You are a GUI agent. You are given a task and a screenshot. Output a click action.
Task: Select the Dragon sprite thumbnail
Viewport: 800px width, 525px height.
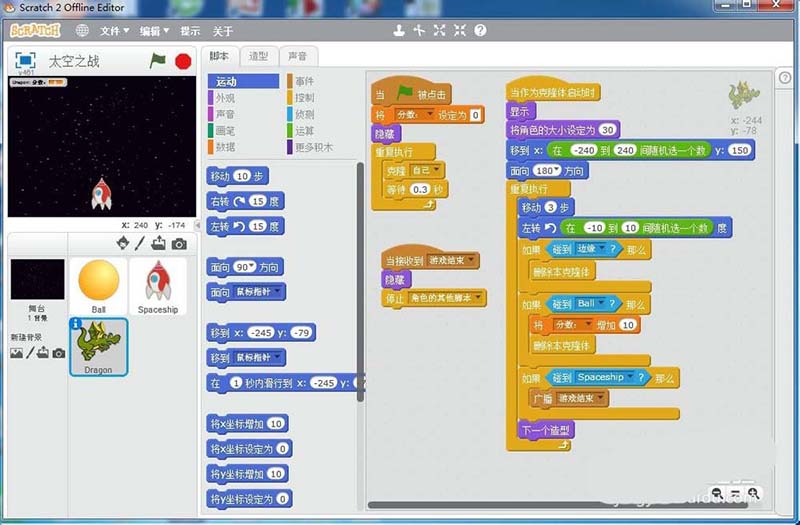click(x=98, y=347)
